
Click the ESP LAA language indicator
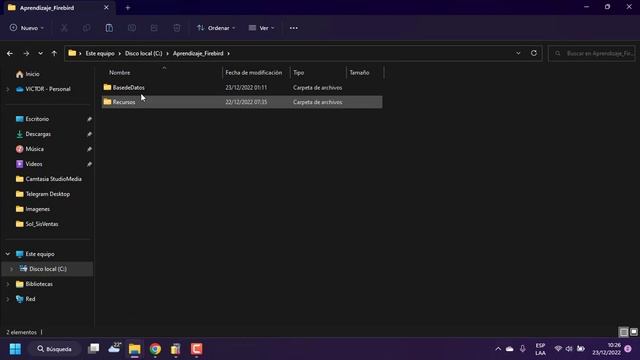[540, 349]
